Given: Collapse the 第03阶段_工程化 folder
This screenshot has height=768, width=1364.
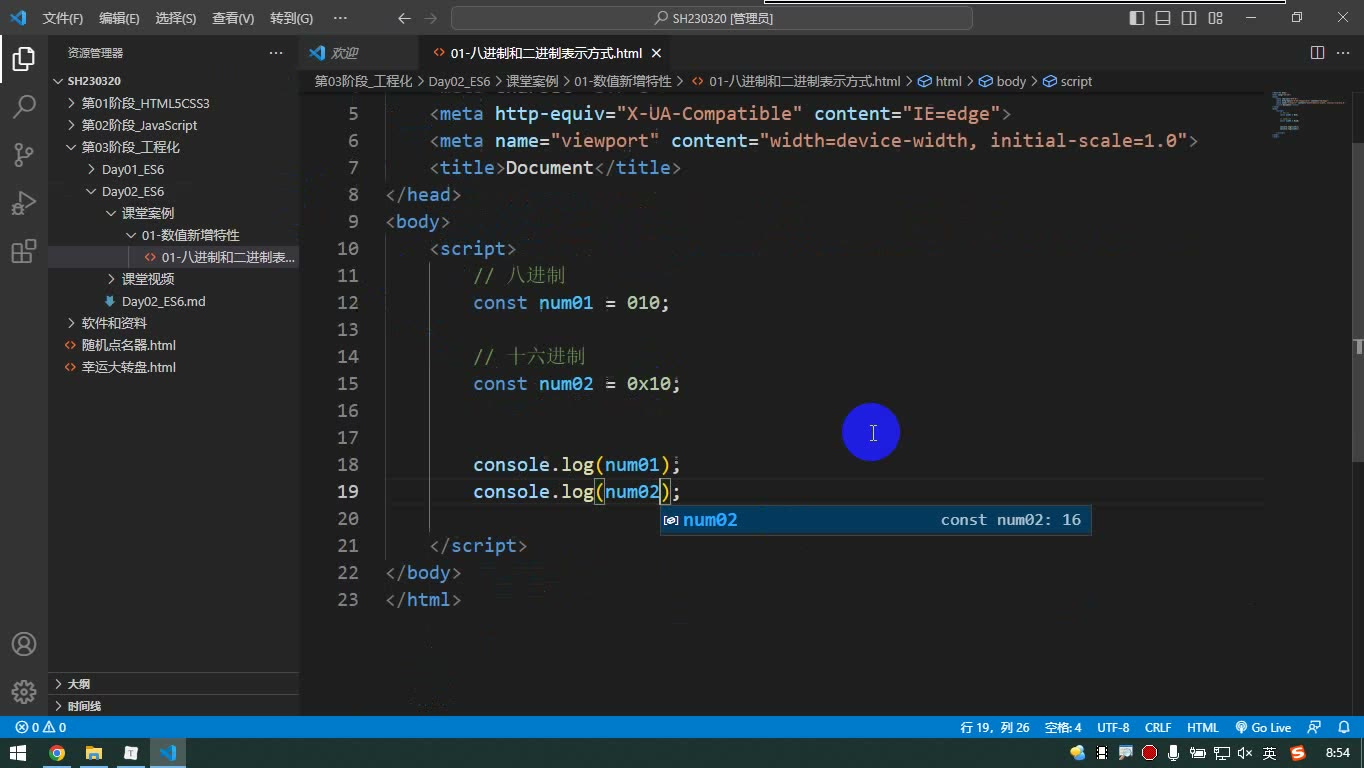Looking at the screenshot, I should click(x=174, y=147).
